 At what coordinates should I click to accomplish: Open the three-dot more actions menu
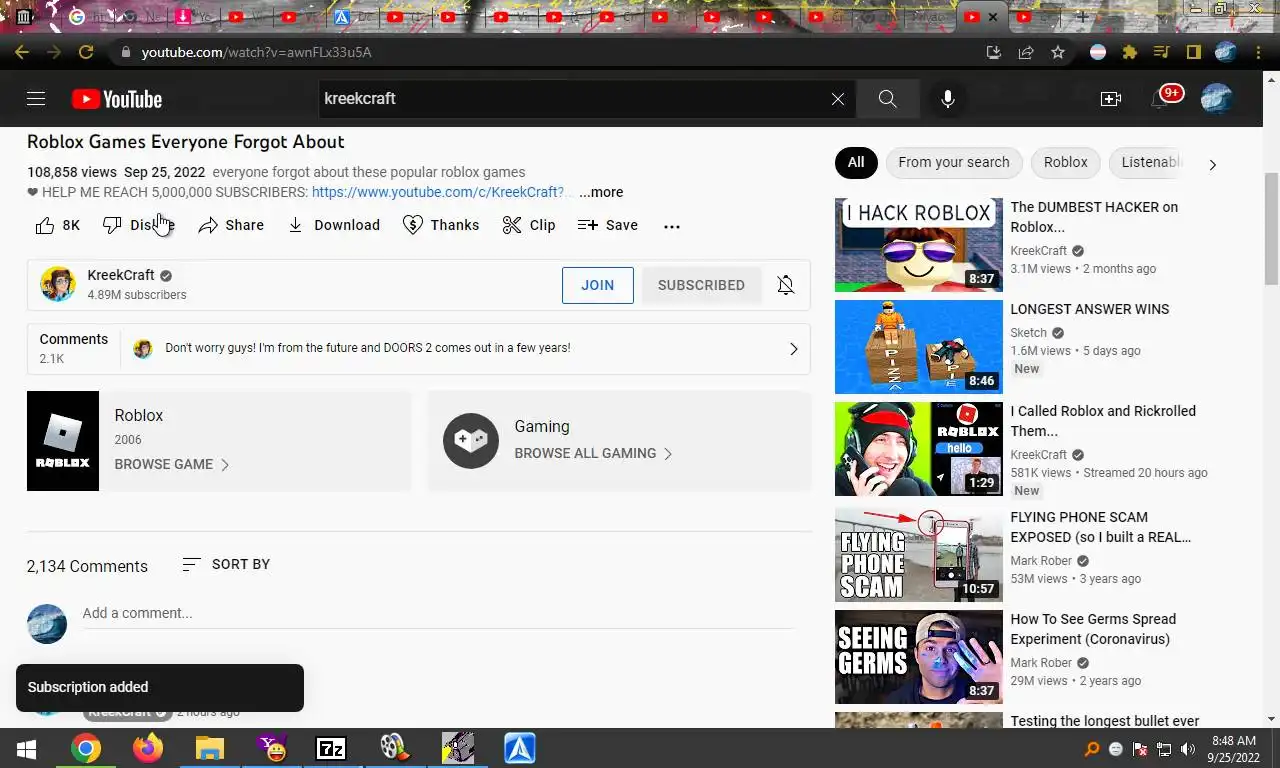tap(672, 226)
